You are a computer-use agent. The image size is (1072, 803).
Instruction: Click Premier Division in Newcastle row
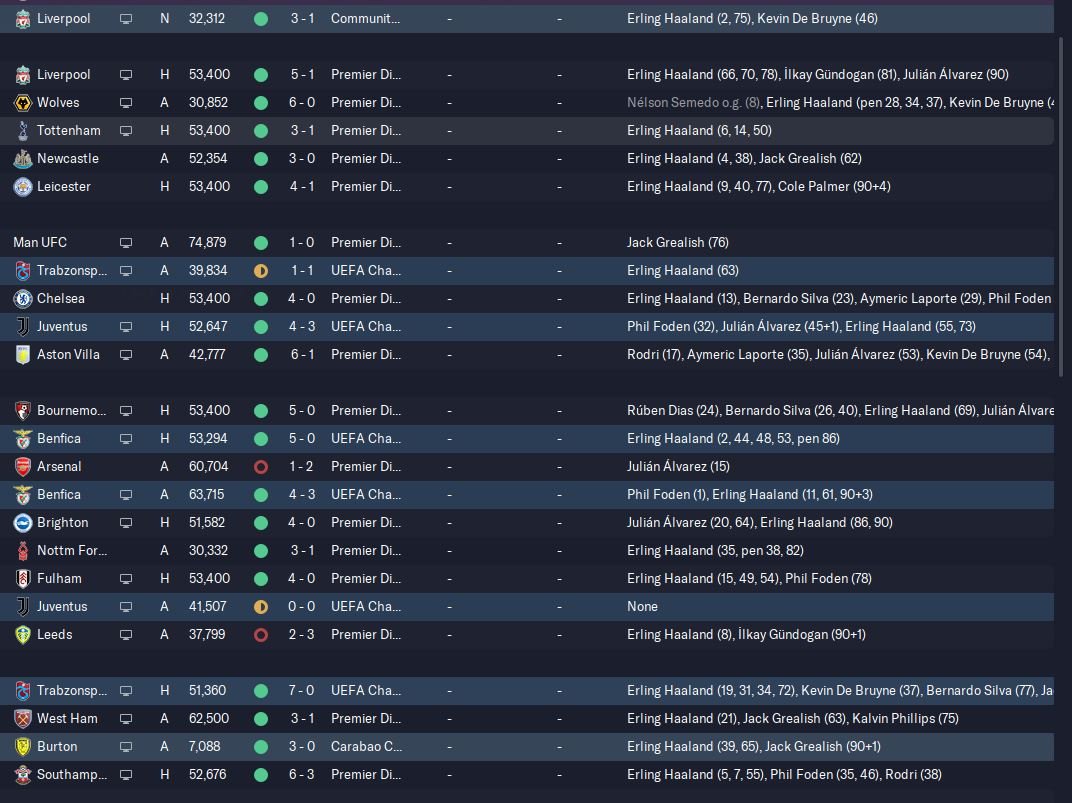coord(366,159)
